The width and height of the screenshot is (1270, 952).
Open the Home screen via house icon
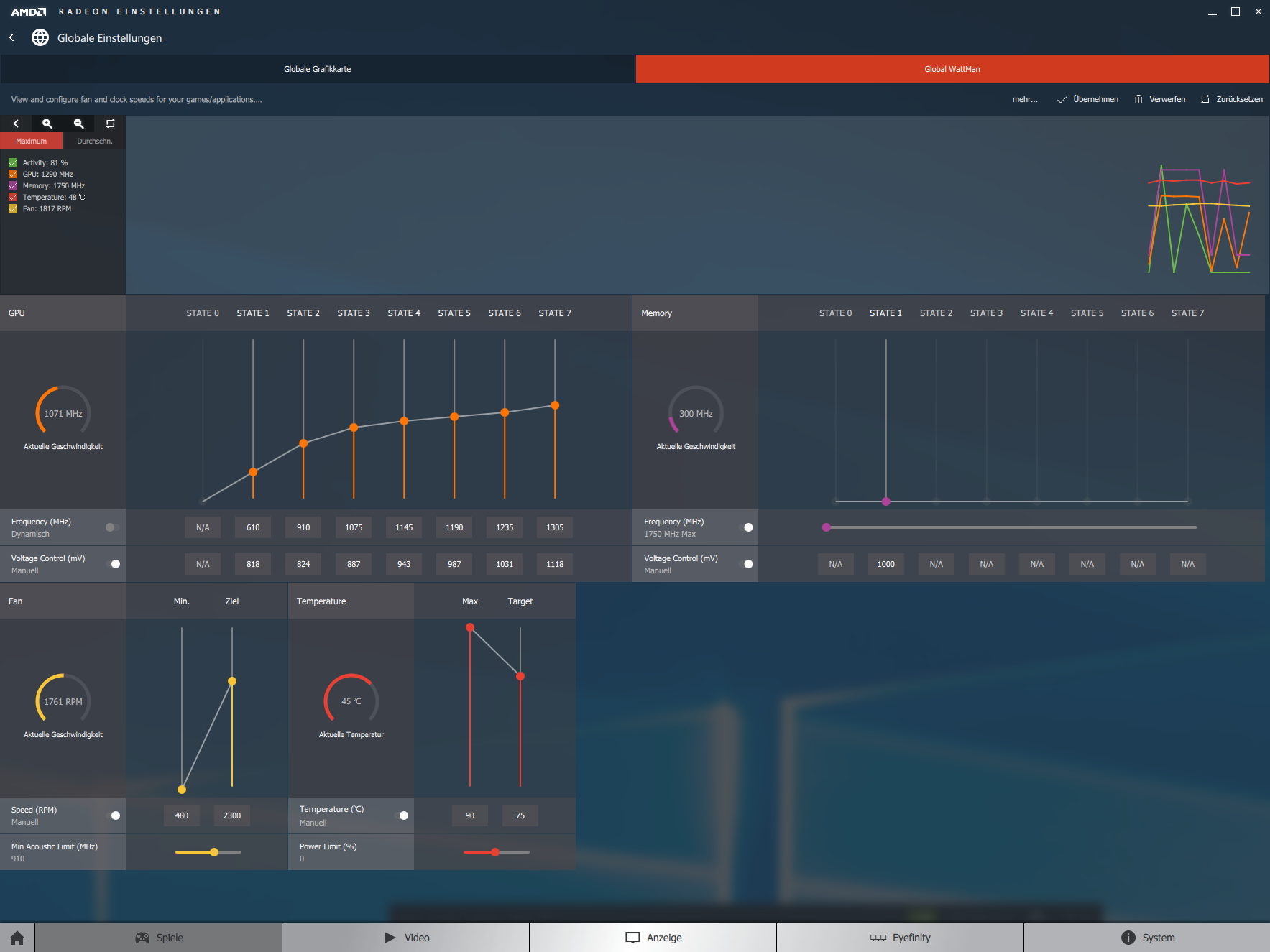pyautogui.click(x=17, y=938)
